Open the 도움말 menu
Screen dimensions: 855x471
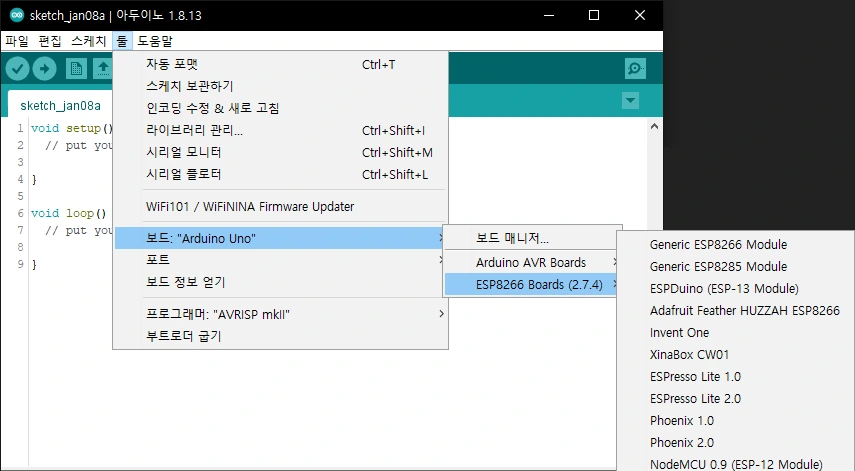155,41
